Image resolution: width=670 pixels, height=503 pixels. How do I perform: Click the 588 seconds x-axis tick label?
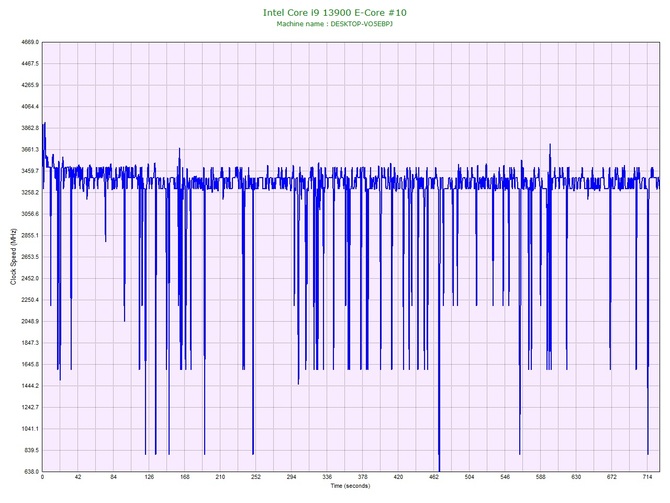coord(541,477)
